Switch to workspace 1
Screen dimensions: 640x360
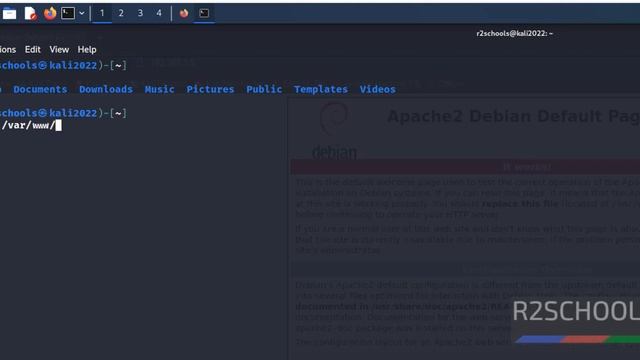(102, 13)
